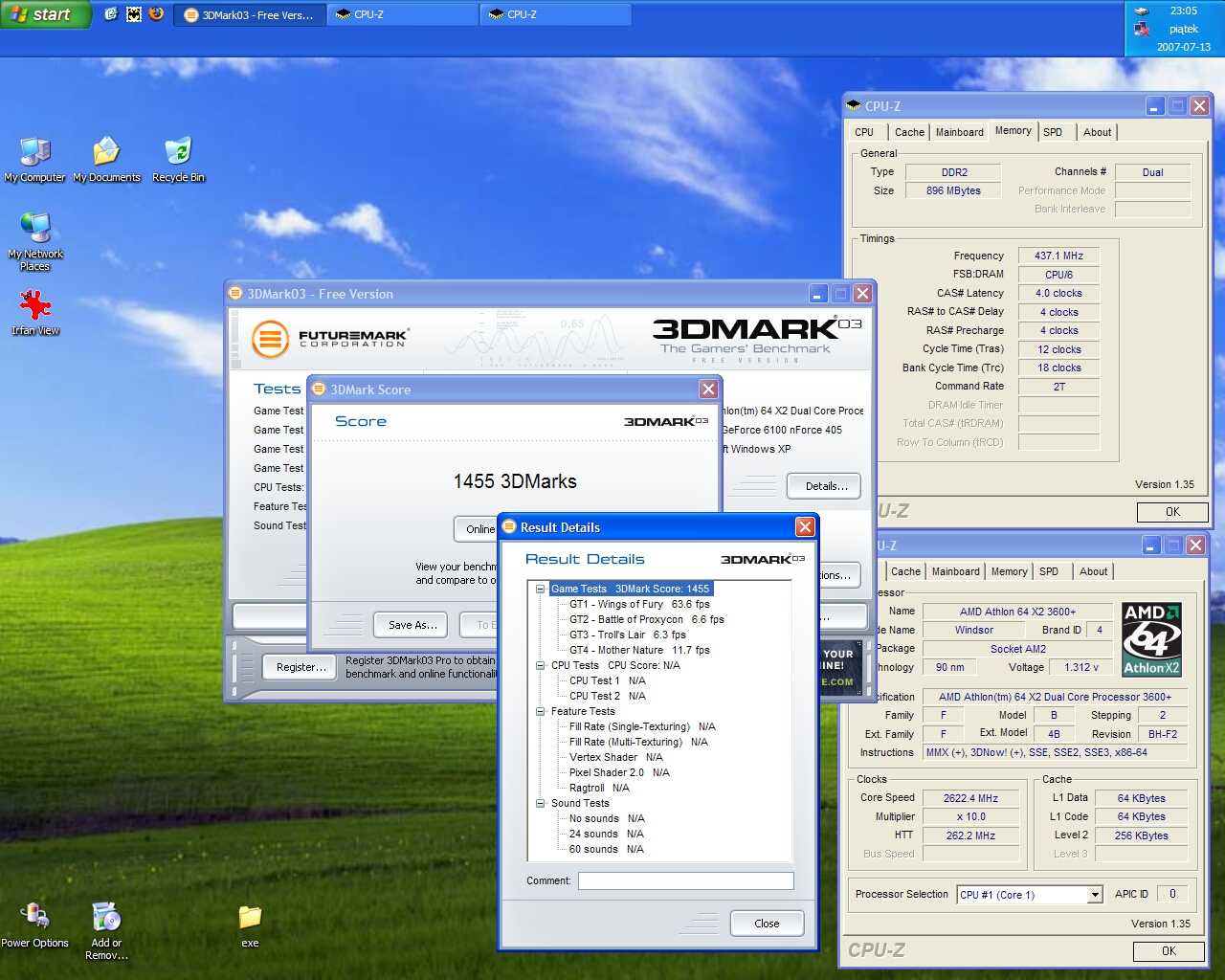1225x980 pixels.
Task: Click the AMD Athlon 64 X2 logo
Action: point(1151,639)
